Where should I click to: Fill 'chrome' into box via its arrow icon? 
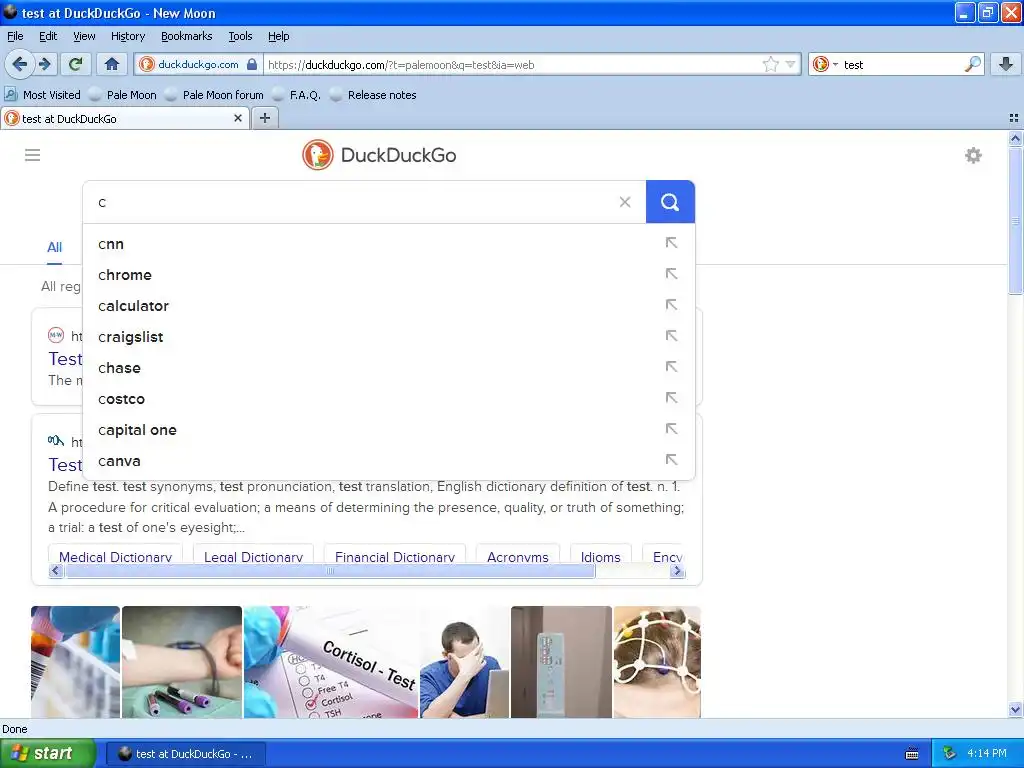[671, 274]
